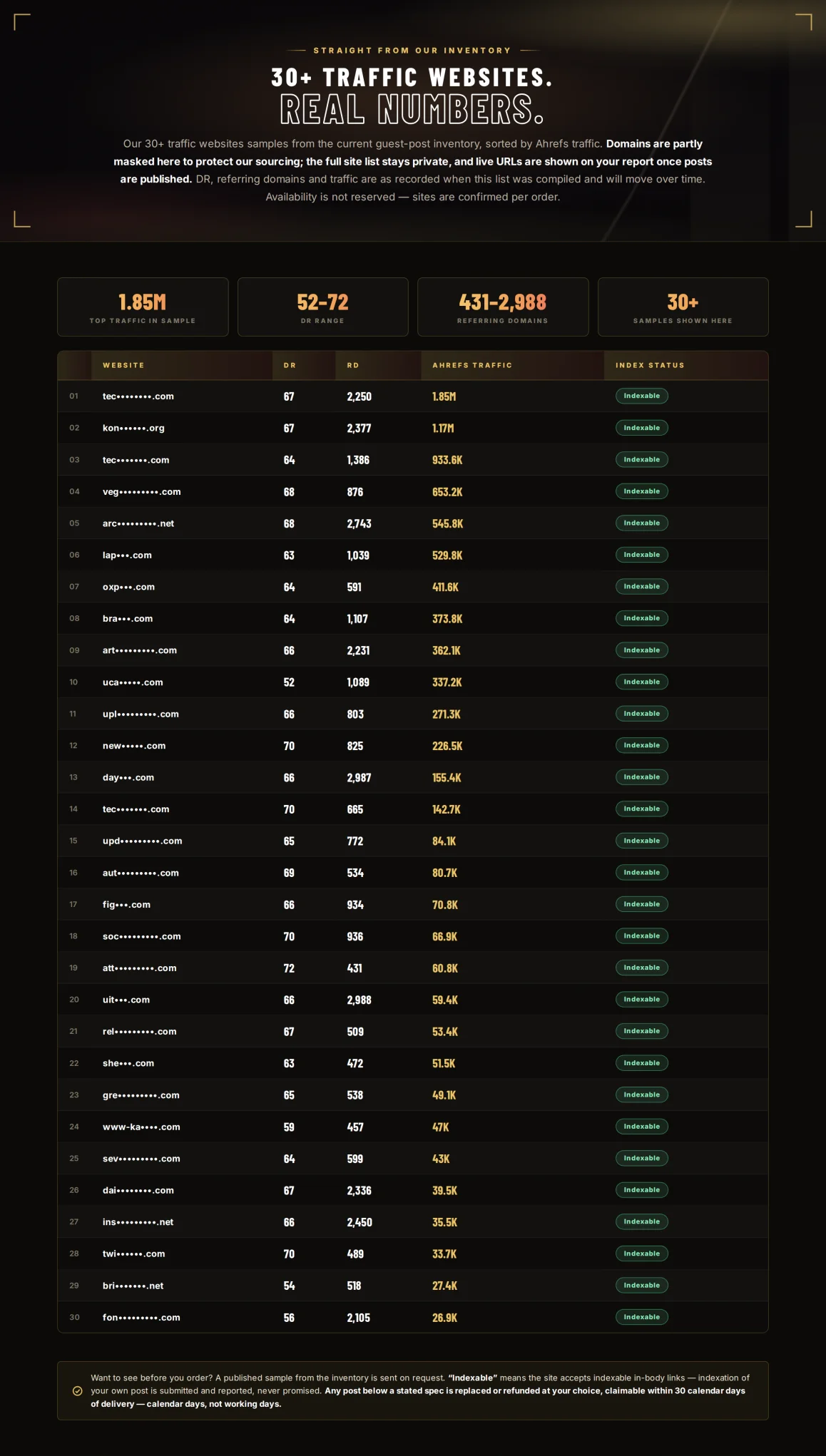Screen dimensions: 826x1456
Task: Select the Indexable badge in row 05
Action: tap(642, 523)
